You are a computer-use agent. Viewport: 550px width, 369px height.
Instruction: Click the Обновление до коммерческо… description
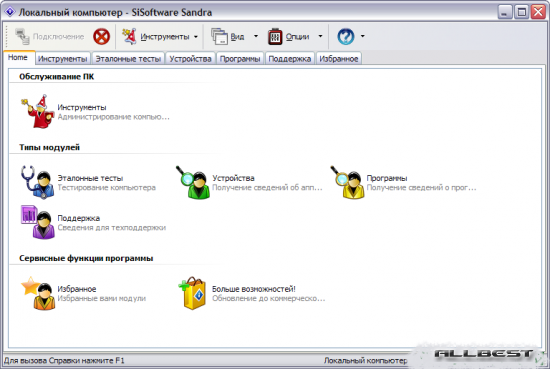(x=269, y=298)
